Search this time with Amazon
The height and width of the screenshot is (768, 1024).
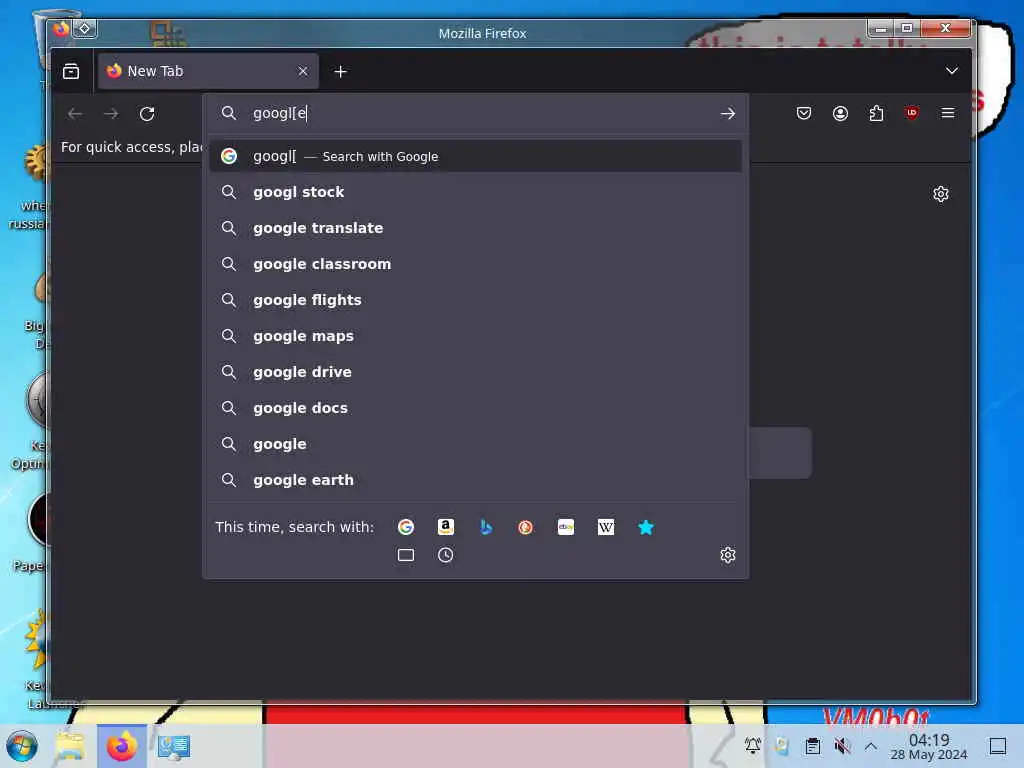[x=445, y=527]
